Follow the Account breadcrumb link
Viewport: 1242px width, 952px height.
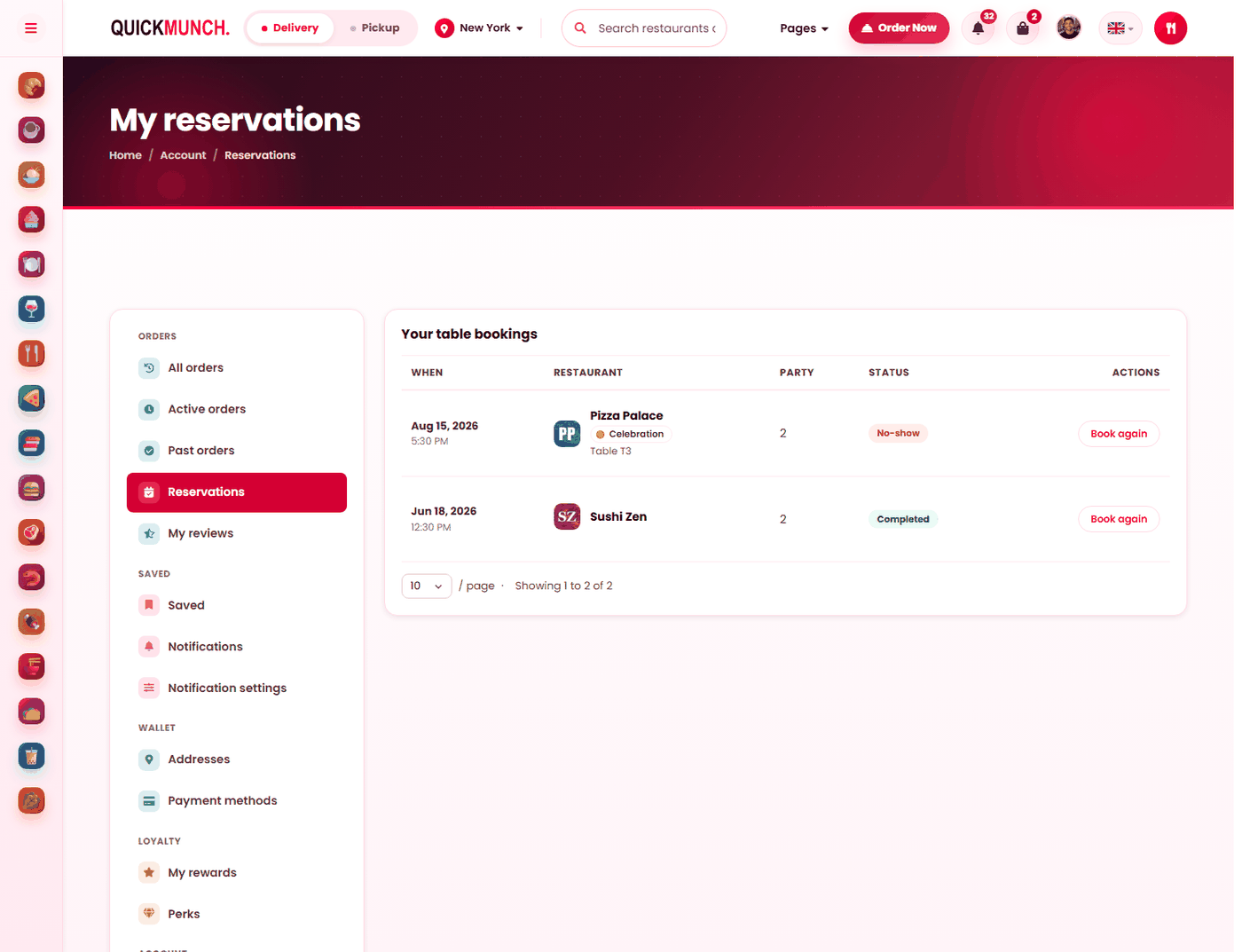point(183,155)
